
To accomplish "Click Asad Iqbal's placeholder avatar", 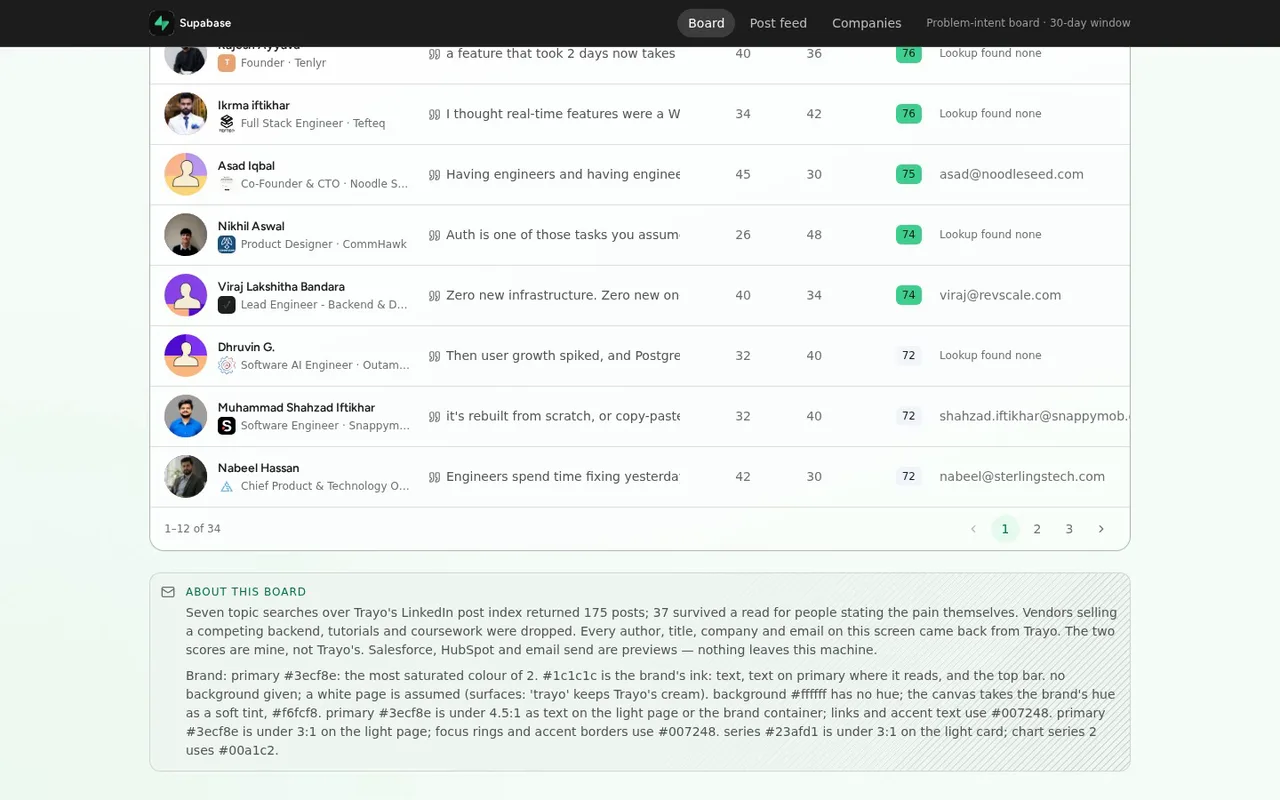I will [x=186, y=174].
